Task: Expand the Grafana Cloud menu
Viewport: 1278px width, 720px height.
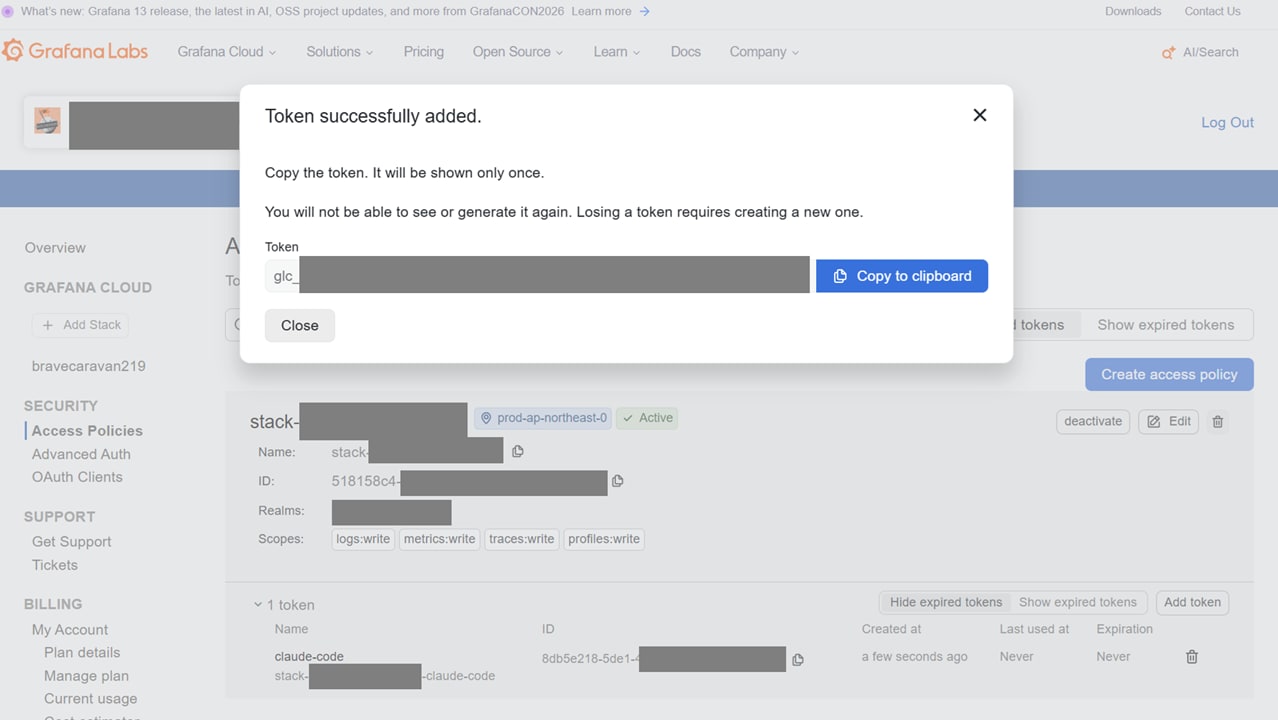Action: click(x=227, y=52)
